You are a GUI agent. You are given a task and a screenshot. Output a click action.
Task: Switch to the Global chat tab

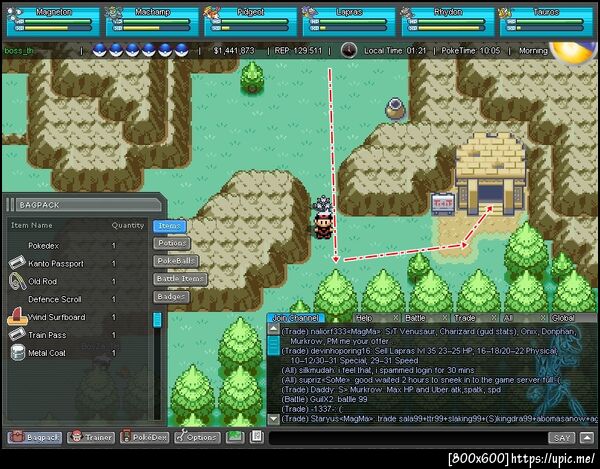click(563, 318)
